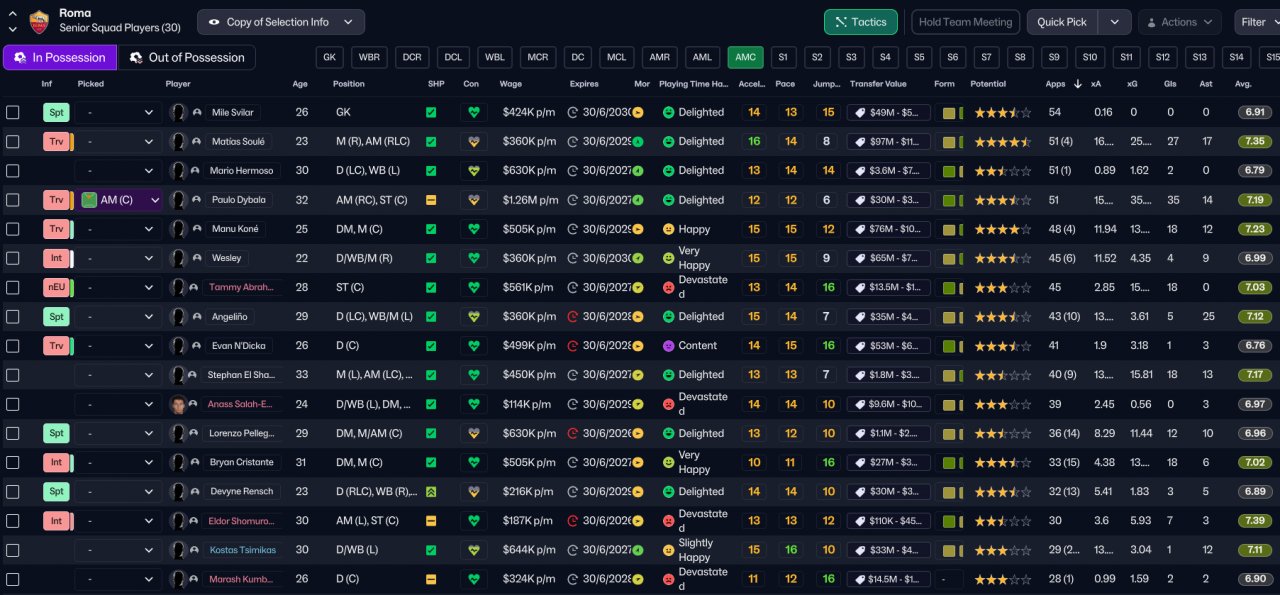Click Manu Koné's Happy yellow face icon
The image size is (1280, 595).
(668, 229)
